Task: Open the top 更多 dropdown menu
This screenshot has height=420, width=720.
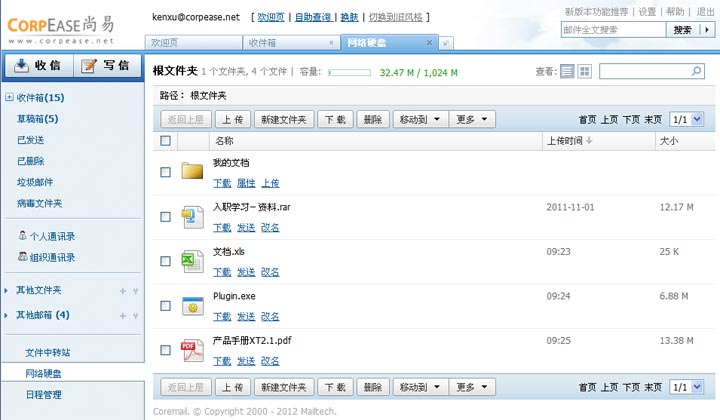Action: click(472, 119)
